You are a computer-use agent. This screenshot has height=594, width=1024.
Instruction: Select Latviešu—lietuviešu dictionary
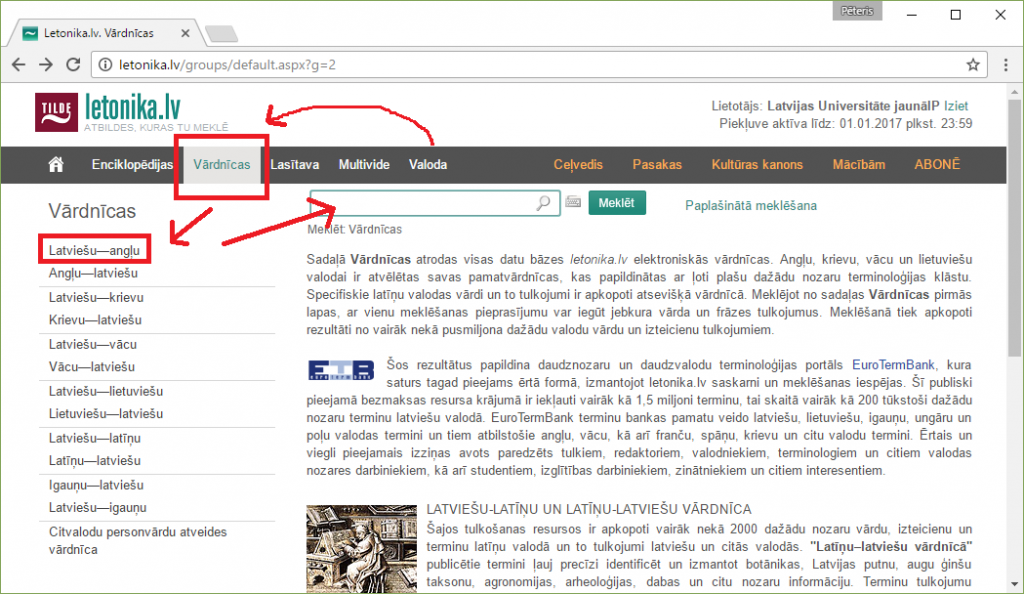pyautogui.click(x=106, y=392)
